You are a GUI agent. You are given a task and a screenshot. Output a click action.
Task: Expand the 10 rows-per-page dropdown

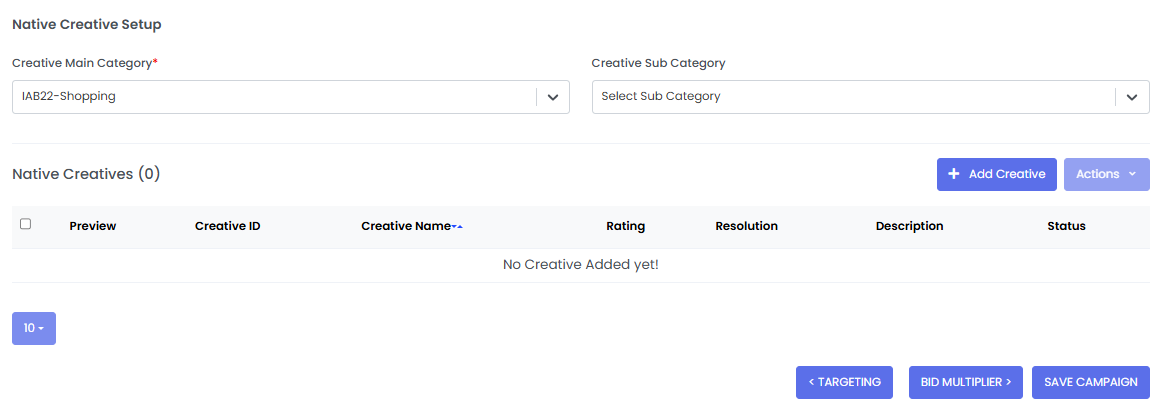[x=34, y=328]
